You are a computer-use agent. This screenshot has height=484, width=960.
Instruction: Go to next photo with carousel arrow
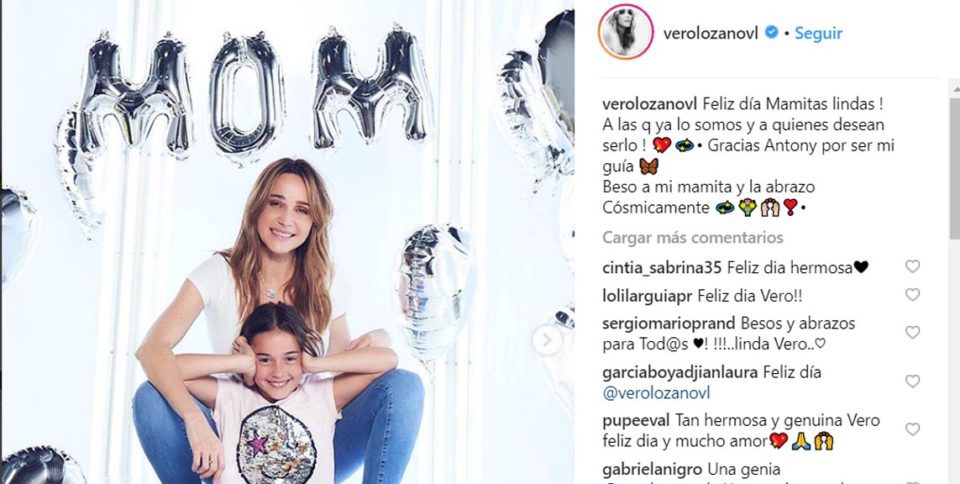point(547,340)
